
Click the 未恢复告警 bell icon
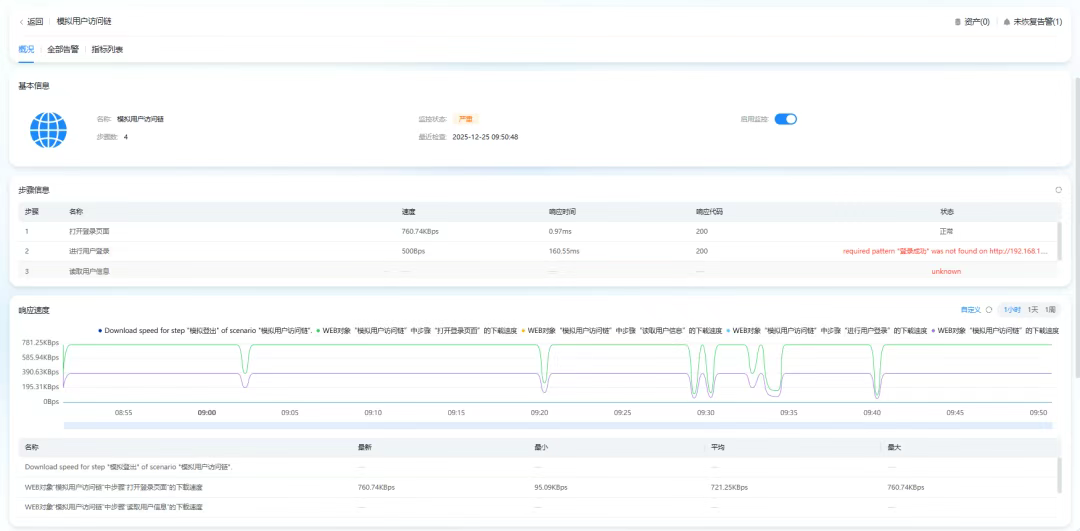click(1007, 21)
